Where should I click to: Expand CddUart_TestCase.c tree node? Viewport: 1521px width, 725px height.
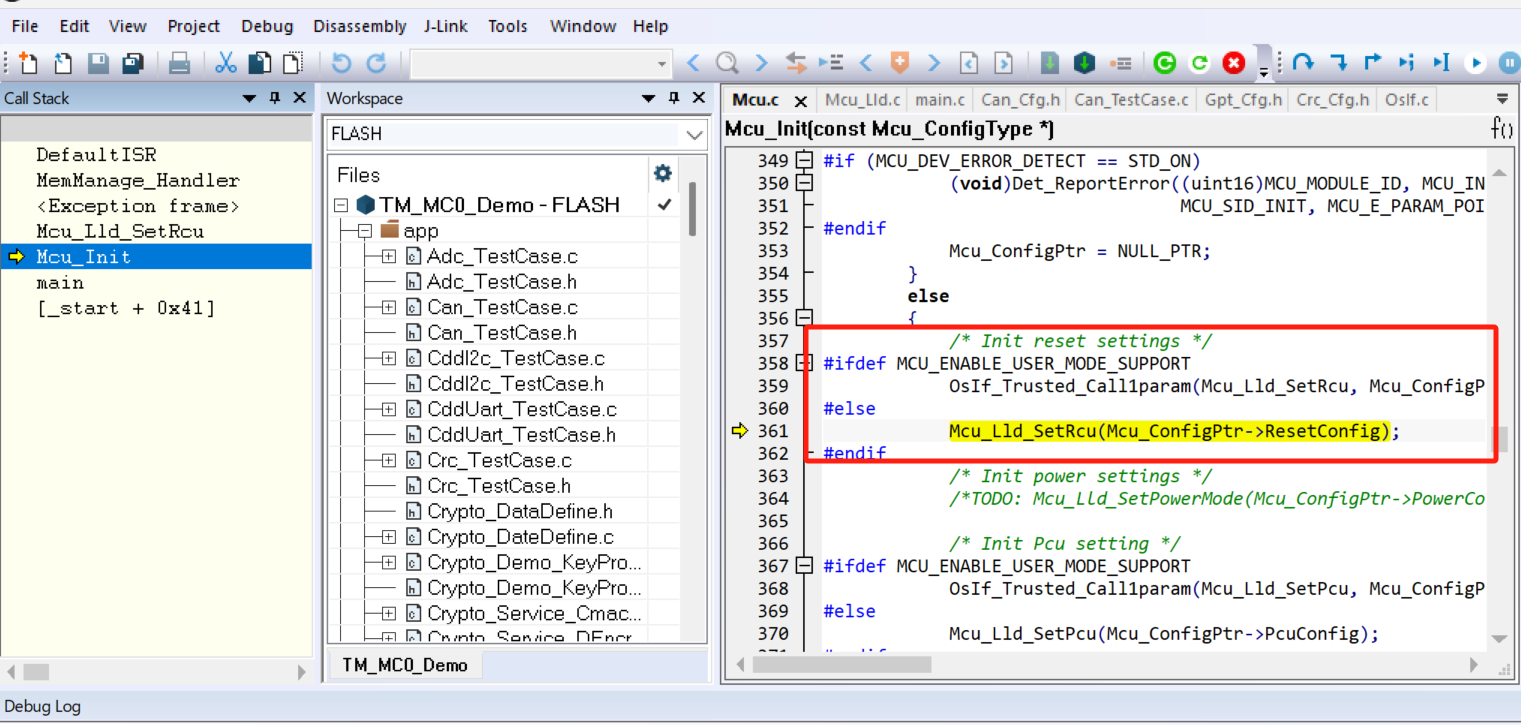(x=388, y=409)
